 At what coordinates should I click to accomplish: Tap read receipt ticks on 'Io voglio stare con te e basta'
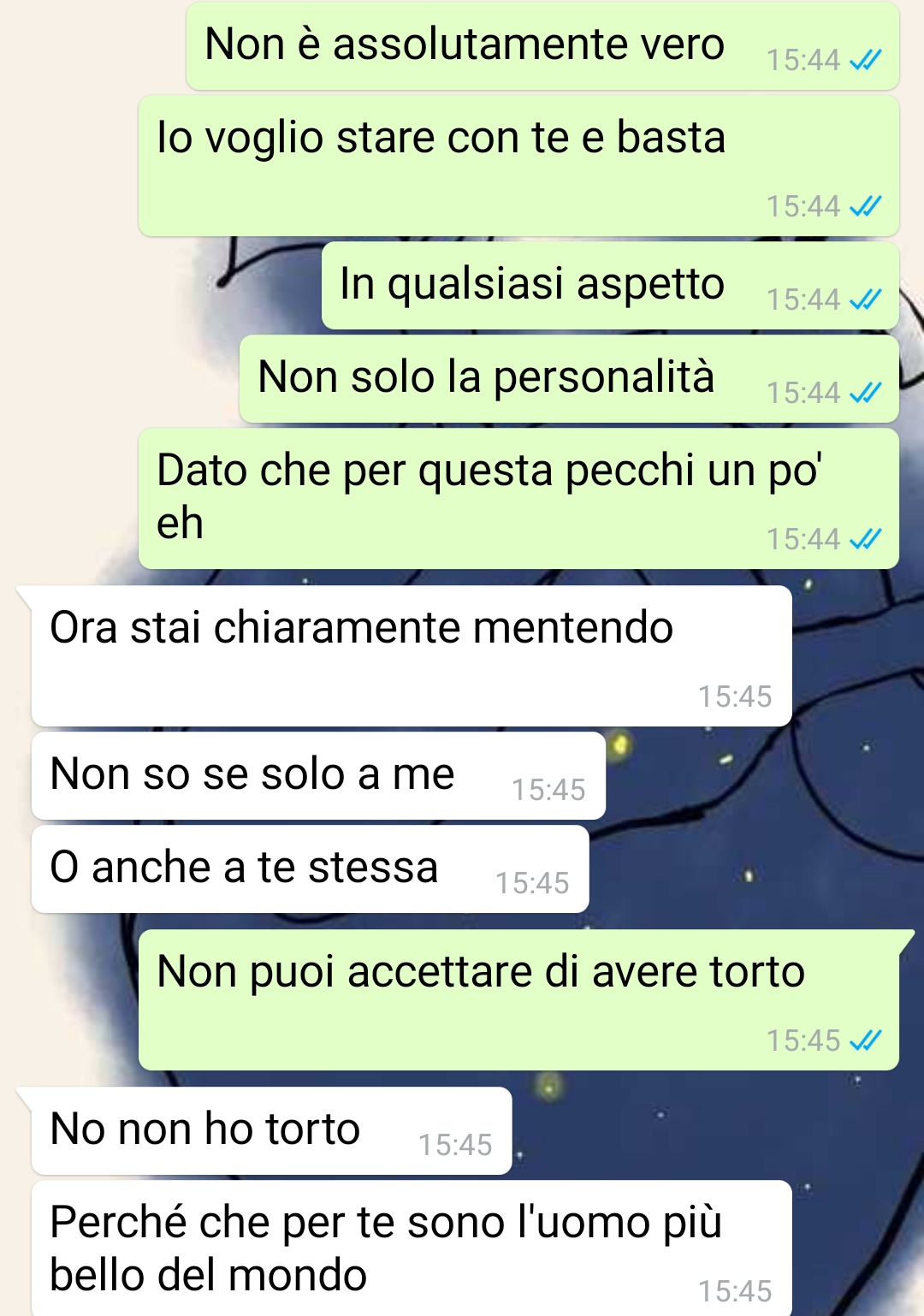(x=865, y=206)
